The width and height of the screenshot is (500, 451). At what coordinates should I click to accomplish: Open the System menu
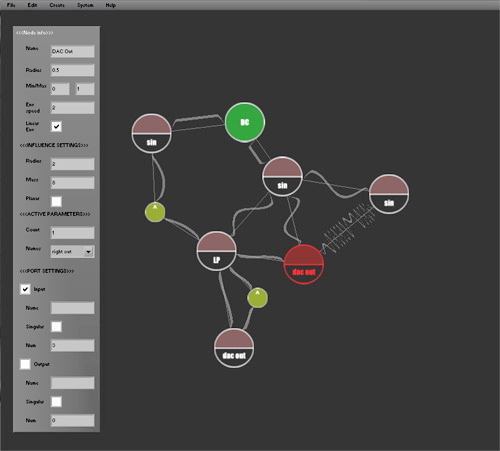coord(85,5)
